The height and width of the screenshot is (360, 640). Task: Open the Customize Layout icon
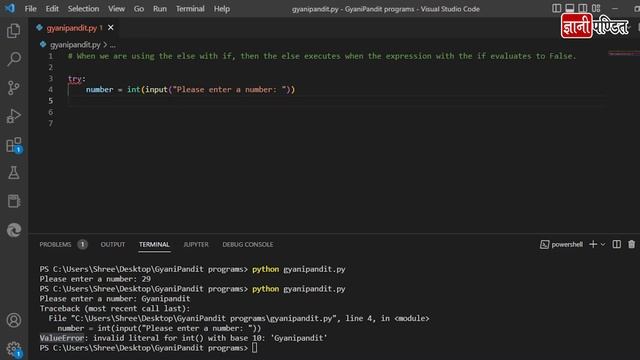coord(596,8)
